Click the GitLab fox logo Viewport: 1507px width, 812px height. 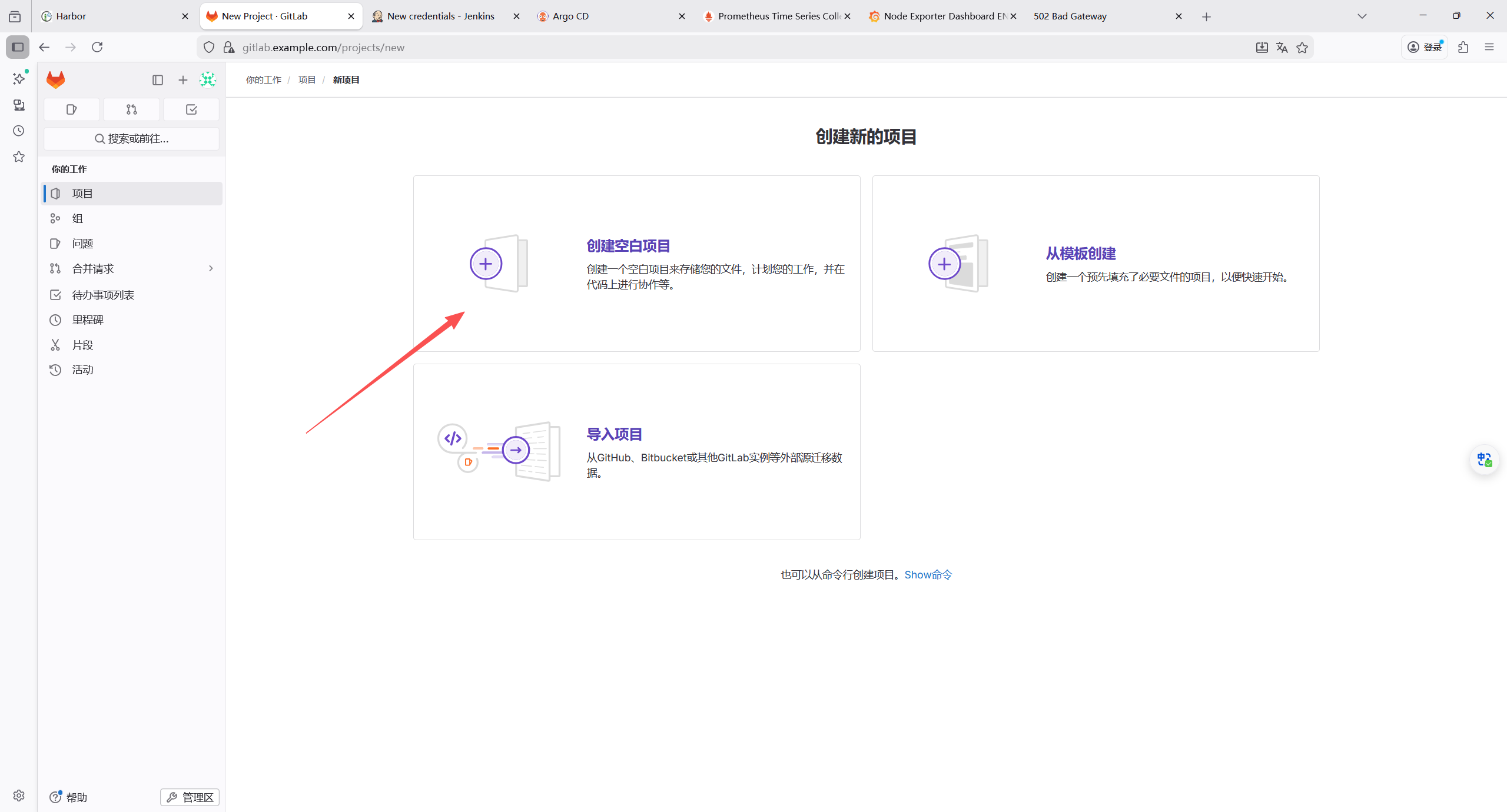tap(55, 79)
